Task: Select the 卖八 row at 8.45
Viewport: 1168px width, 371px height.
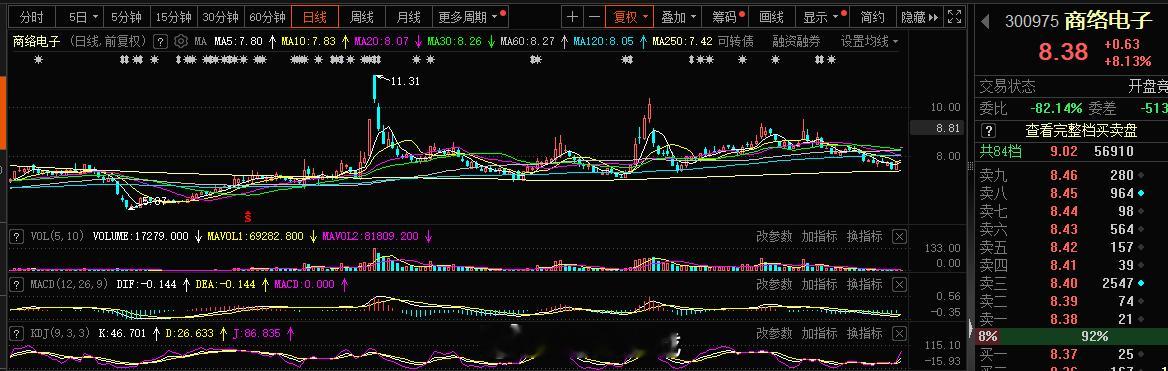Action: (x=1071, y=194)
